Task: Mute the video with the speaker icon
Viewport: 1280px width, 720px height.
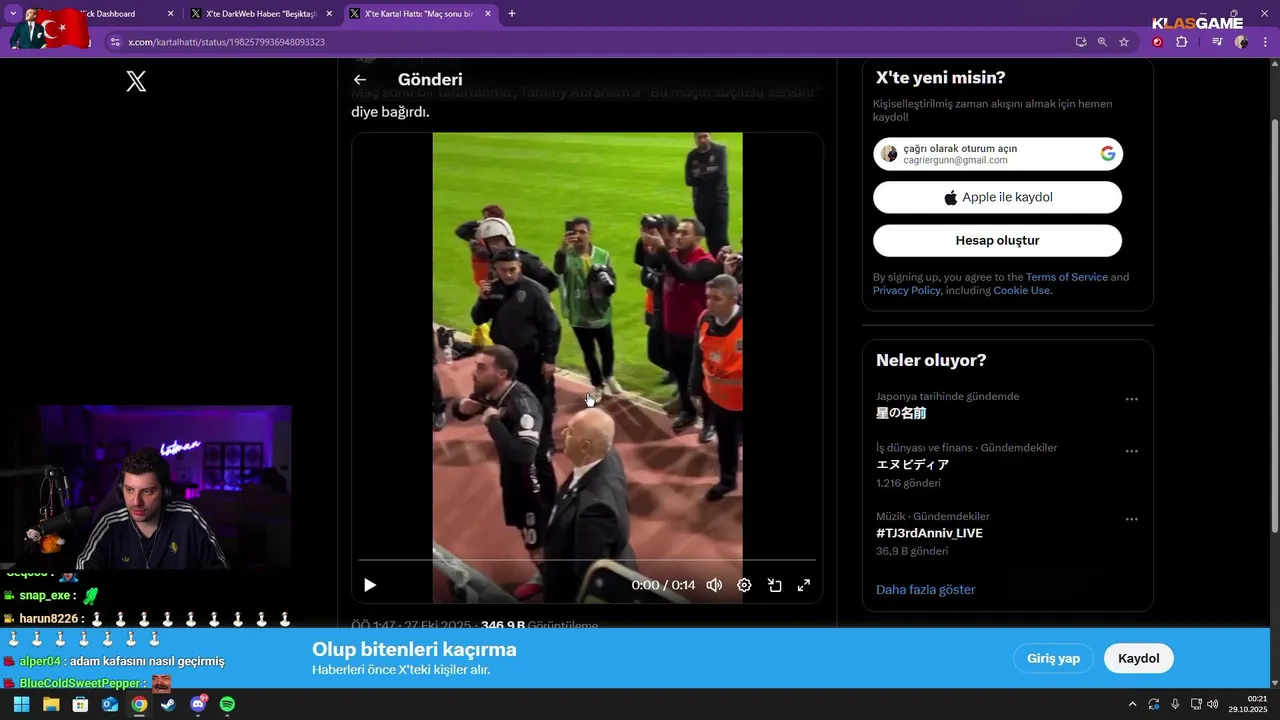Action: click(x=714, y=585)
